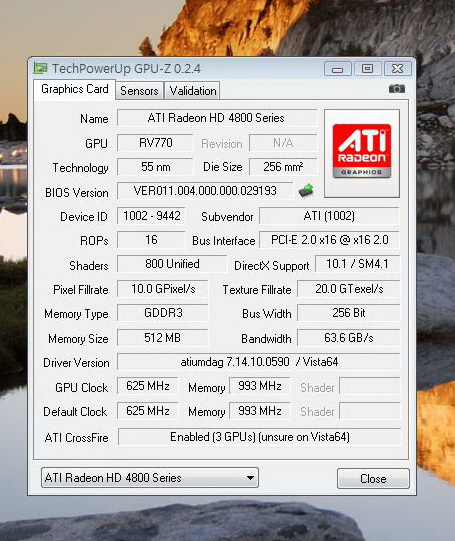Click the "Bus Interface" label
Image resolution: width=455 pixels, height=541 pixels.
(224, 241)
